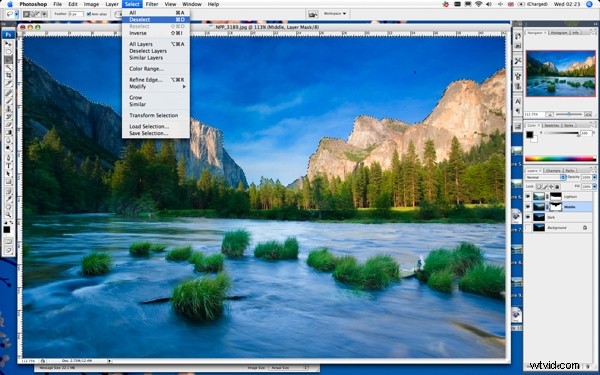Hide the Dark layer eye icon
600x375 pixels.
click(x=528, y=217)
